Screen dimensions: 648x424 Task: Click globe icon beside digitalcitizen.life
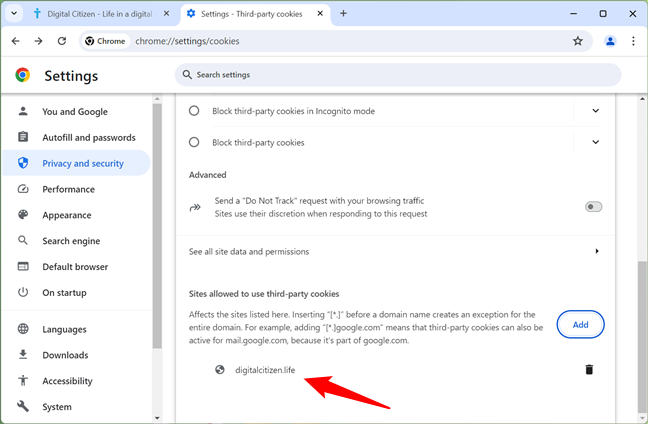[220, 369]
